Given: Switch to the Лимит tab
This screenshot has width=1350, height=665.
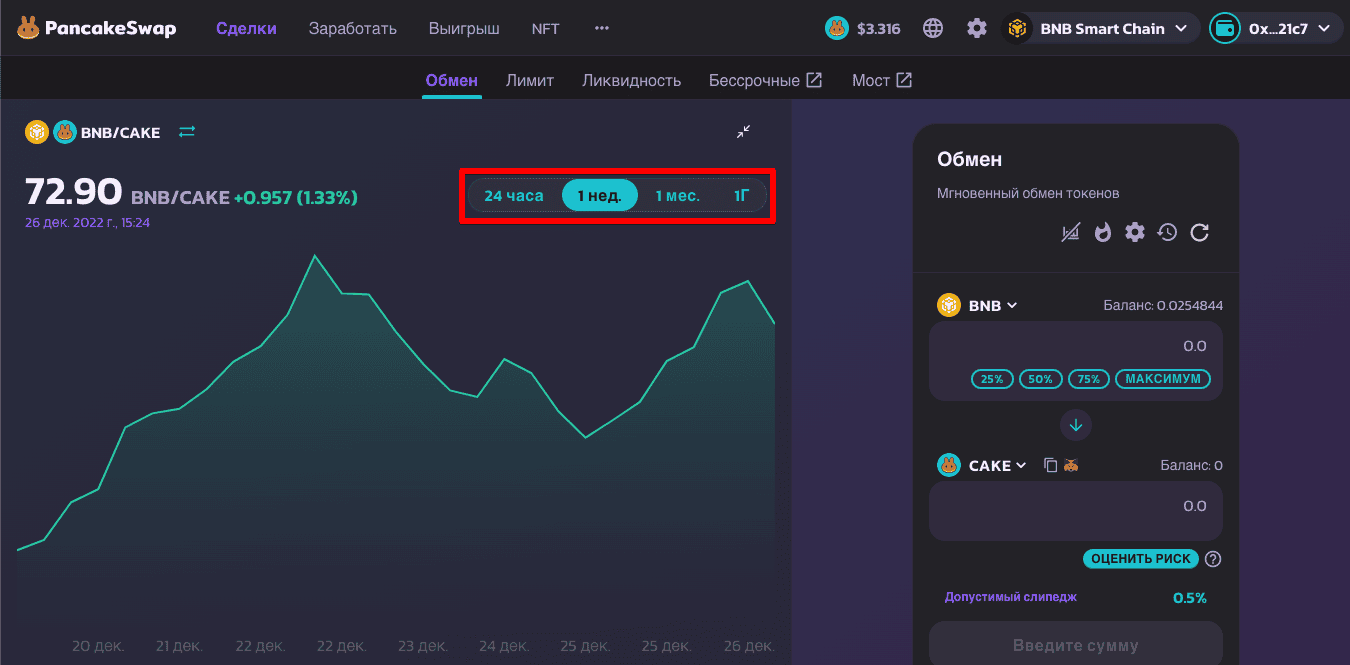Looking at the screenshot, I should pyautogui.click(x=530, y=80).
